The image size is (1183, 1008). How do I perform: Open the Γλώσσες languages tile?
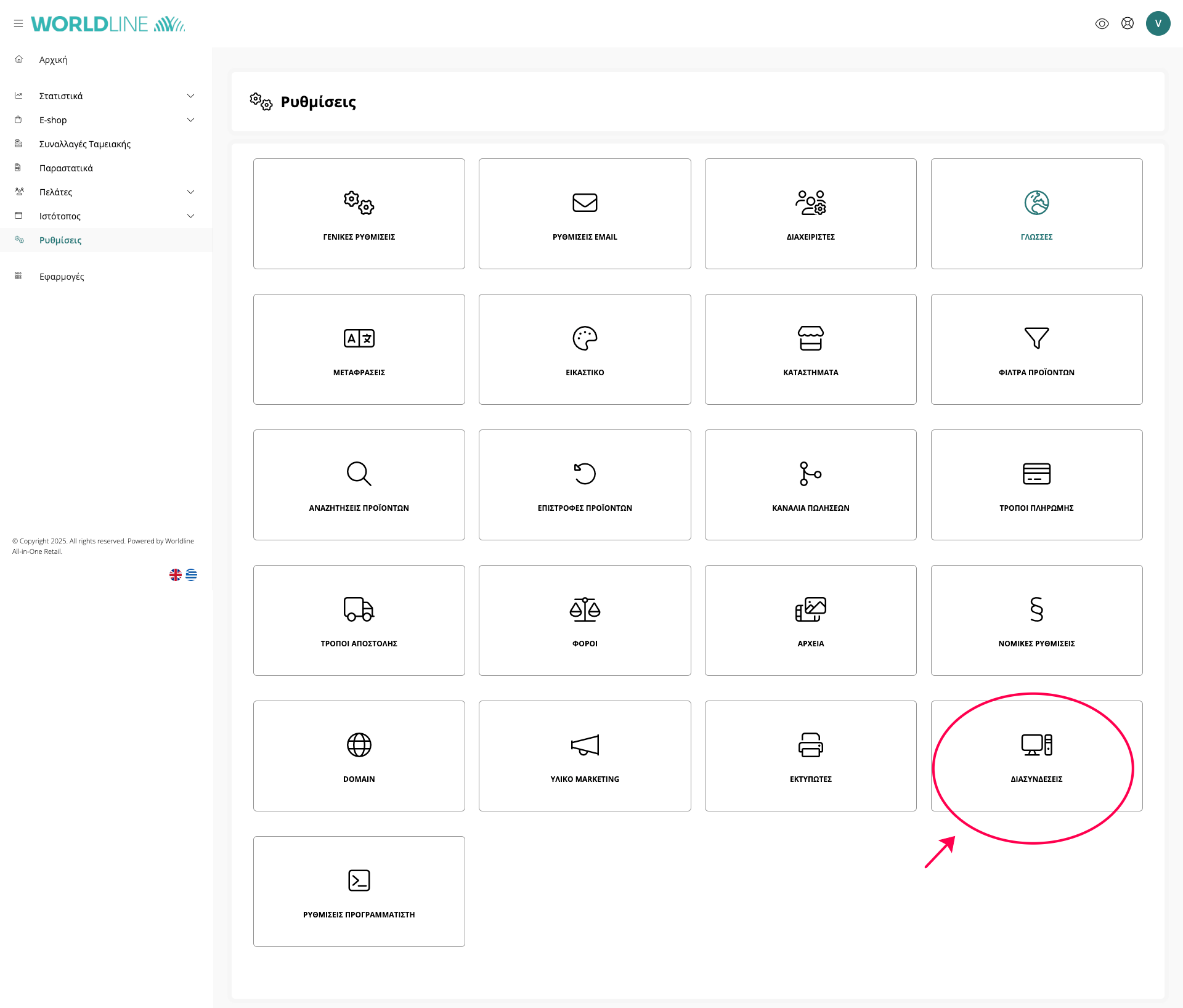[1036, 213]
